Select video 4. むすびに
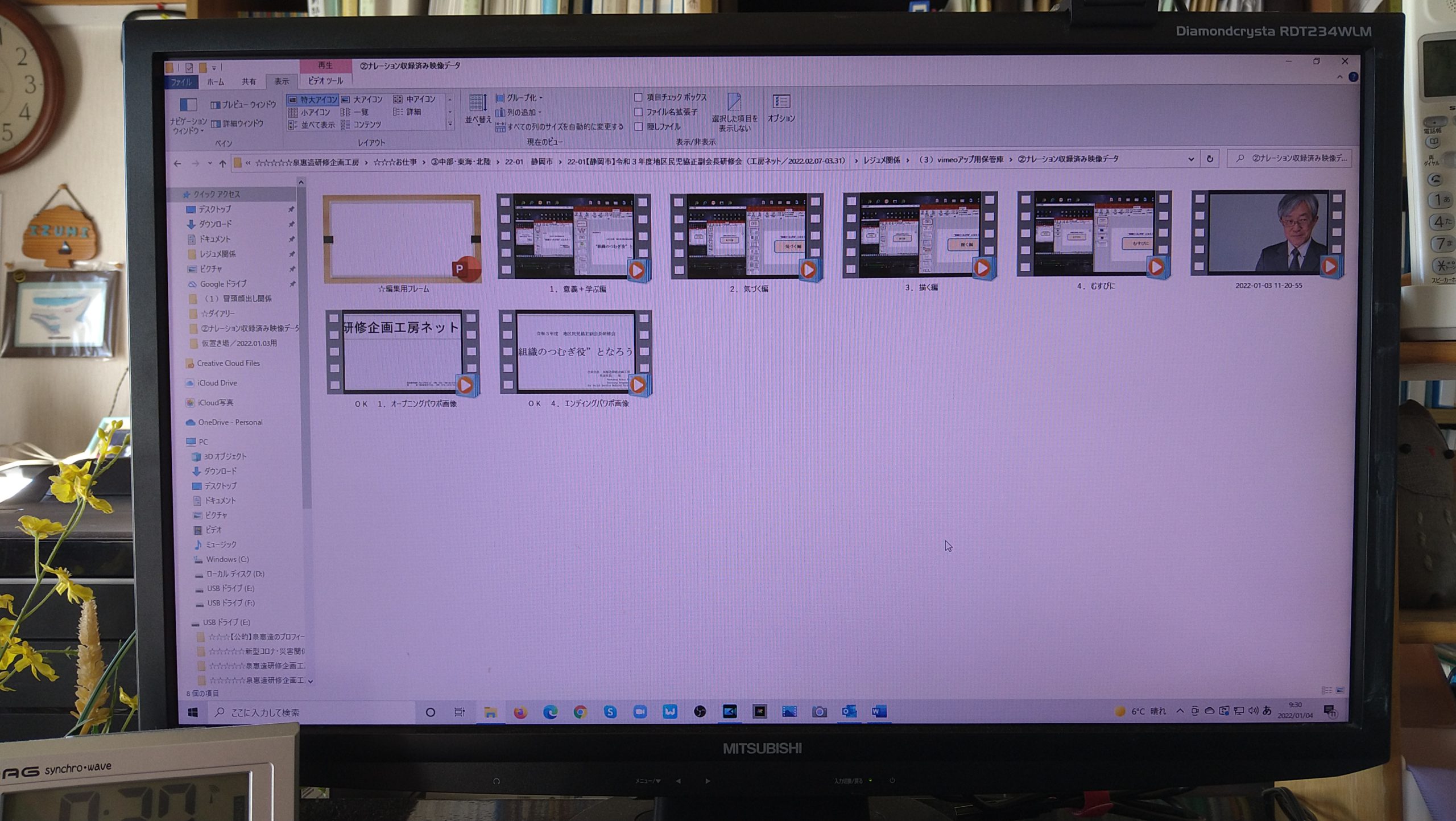 (1095, 241)
